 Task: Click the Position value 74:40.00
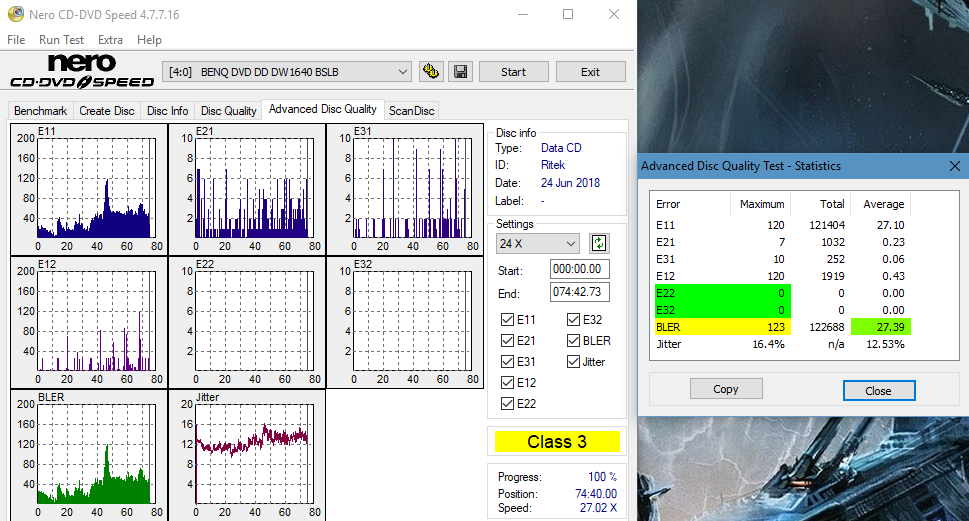pyautogui.click(x=596, y=493)
